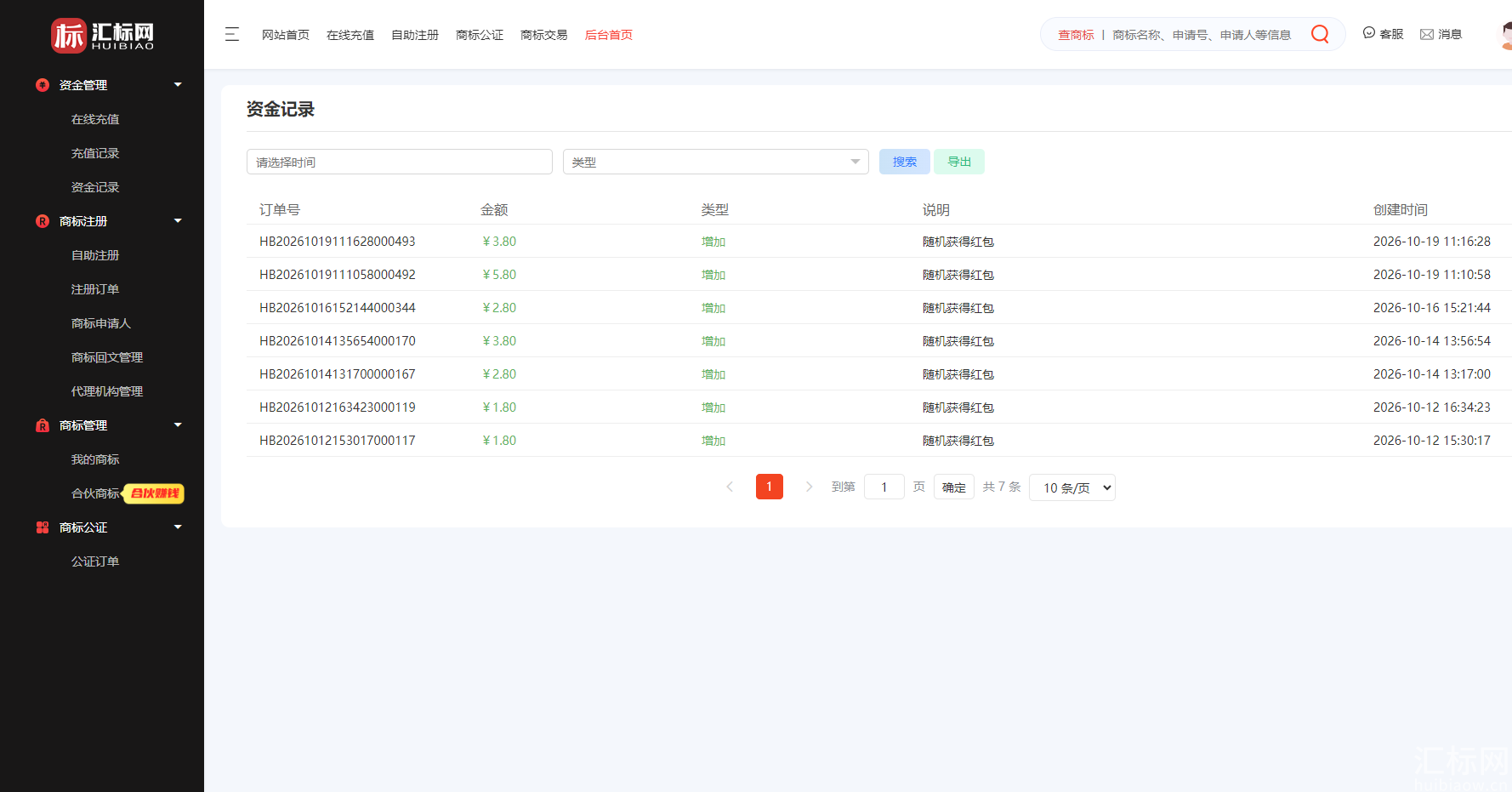This screenshot has height=792, width=1512.
Task: Click the 确定 pagination button
Action: tap(954, 487)
